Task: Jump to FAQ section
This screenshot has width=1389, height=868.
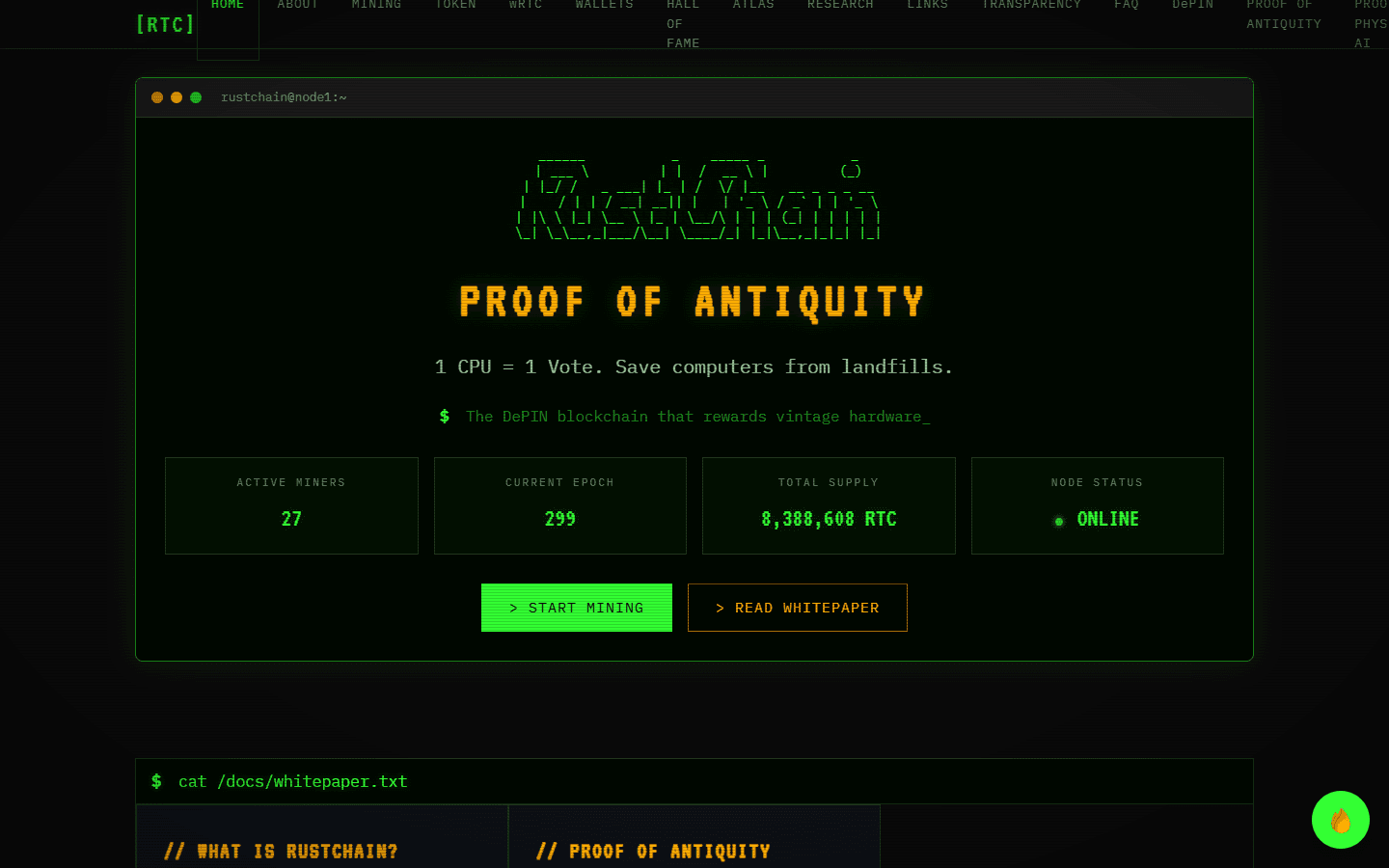Action: coord(1127,5)
